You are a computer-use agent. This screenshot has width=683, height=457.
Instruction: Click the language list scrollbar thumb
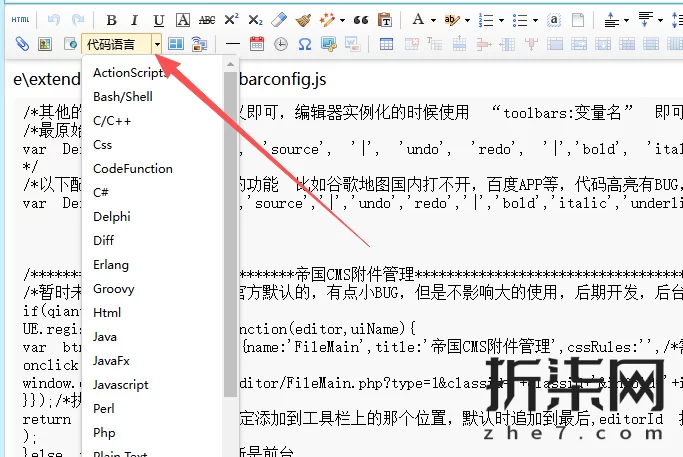(230, 234)
